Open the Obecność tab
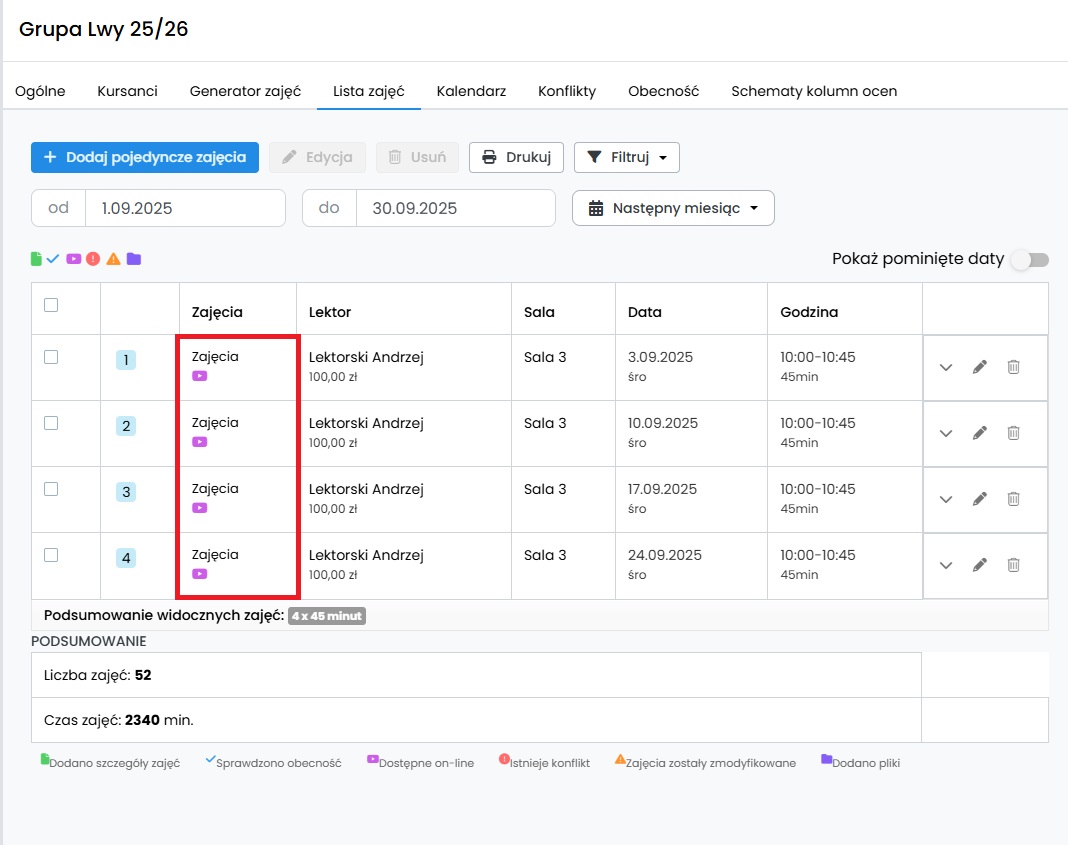 (x=663, y=91)
